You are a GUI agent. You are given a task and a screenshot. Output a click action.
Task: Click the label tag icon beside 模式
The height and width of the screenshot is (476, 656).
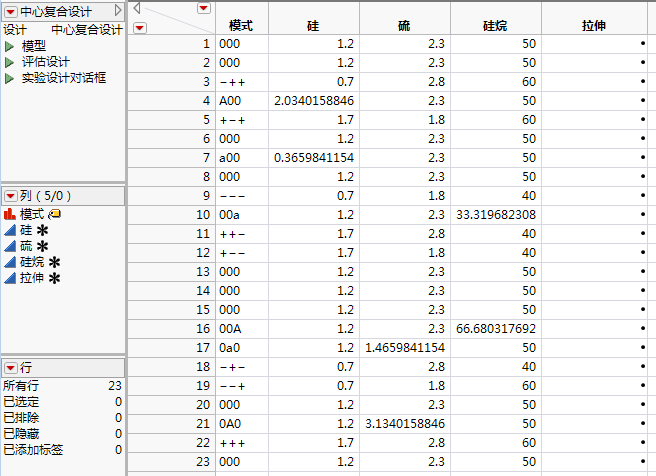pos(56,214)
